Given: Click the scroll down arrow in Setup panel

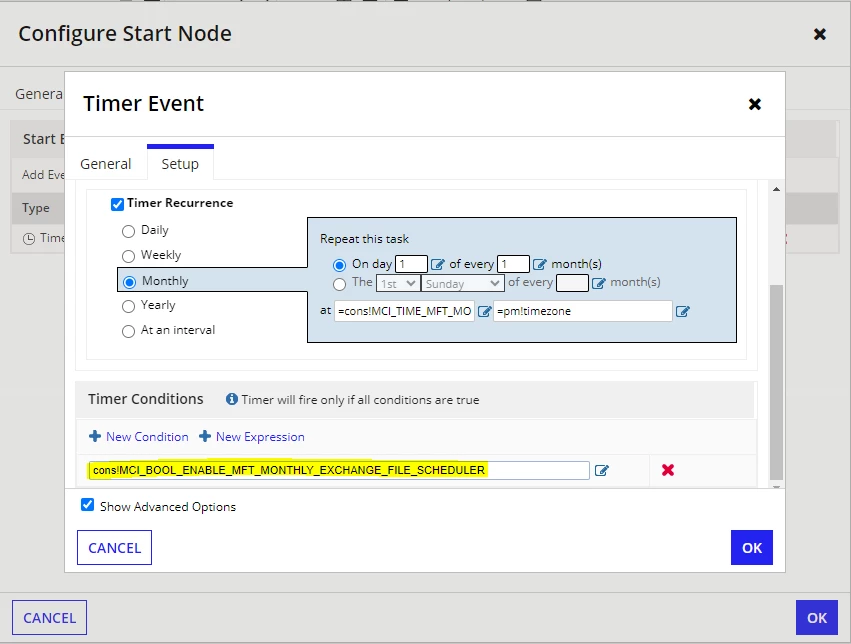Looking at the screenshot, I should click(777, 486).
